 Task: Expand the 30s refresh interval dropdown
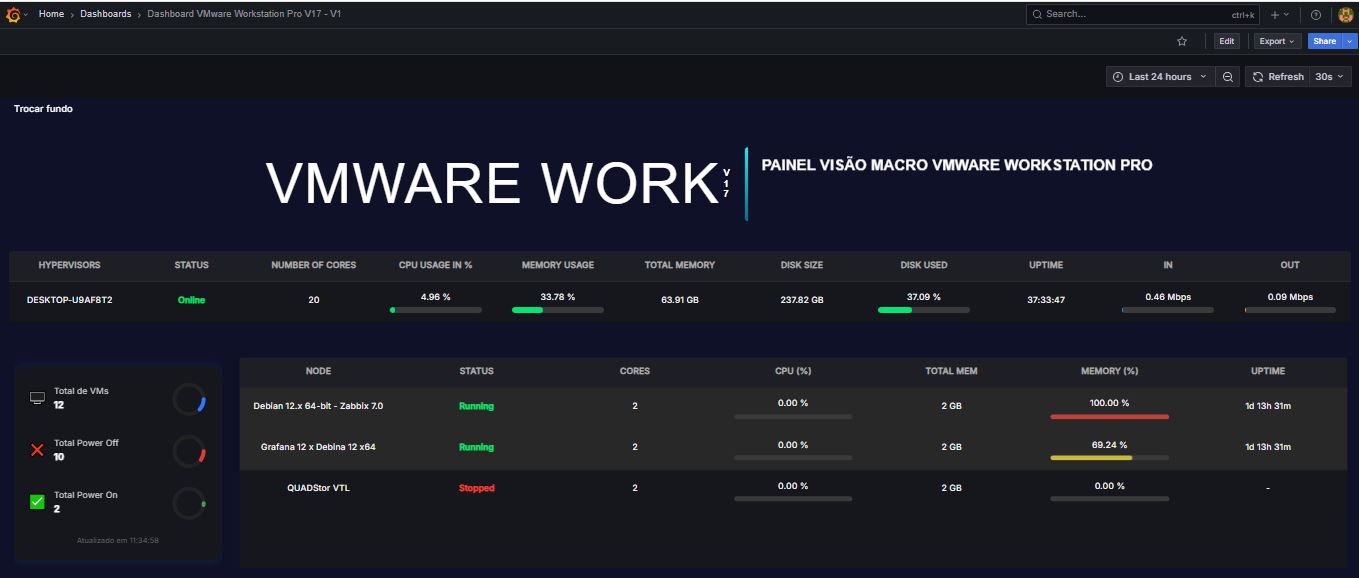[1330, 76]
